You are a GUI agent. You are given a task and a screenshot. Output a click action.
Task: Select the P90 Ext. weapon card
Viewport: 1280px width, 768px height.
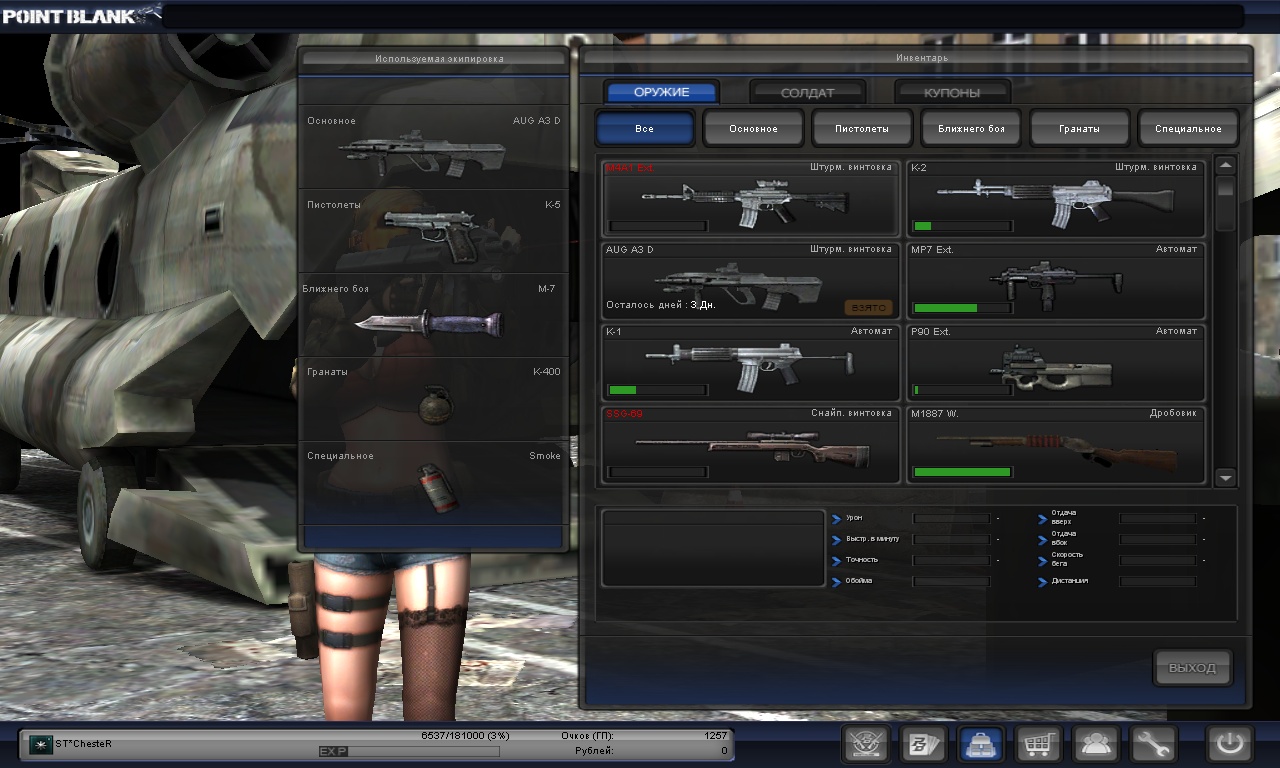click(x=1055, y=363)
